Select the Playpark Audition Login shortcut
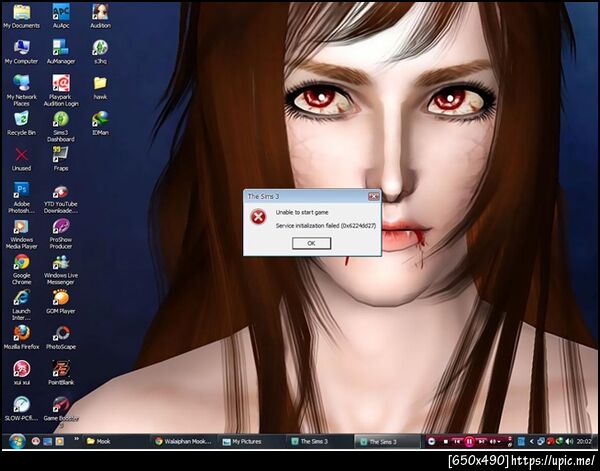Viewport: 600px width, 471px height. coord(61,91)
